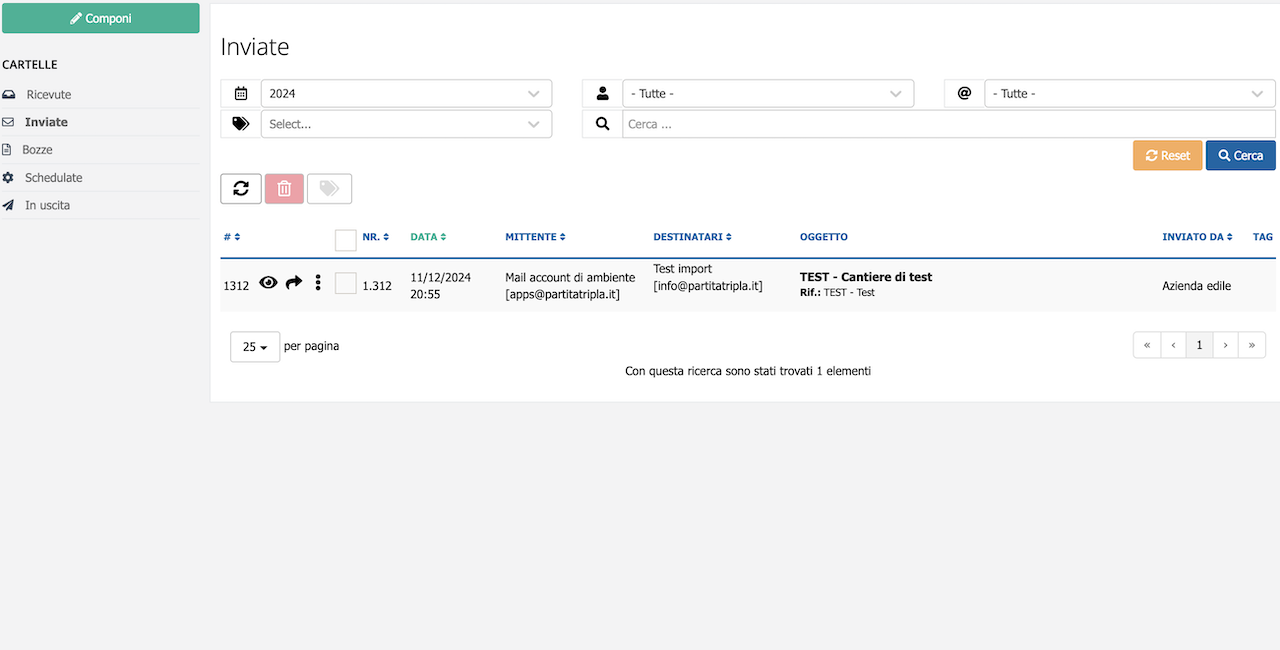Image resolution: width=1280 pixels, height=650 pixels.
Task: Click the calendar icon beside the year filter
Action: click(x=241, y=94)
